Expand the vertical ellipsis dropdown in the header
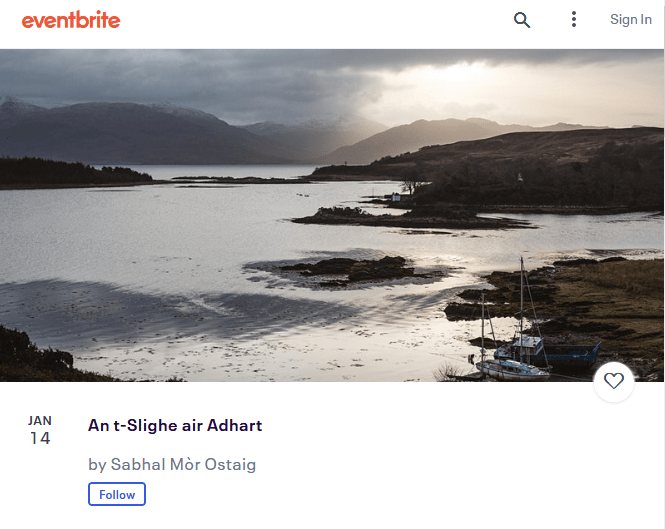This screenshot has height=529, width=665. (x=573, y=20)
